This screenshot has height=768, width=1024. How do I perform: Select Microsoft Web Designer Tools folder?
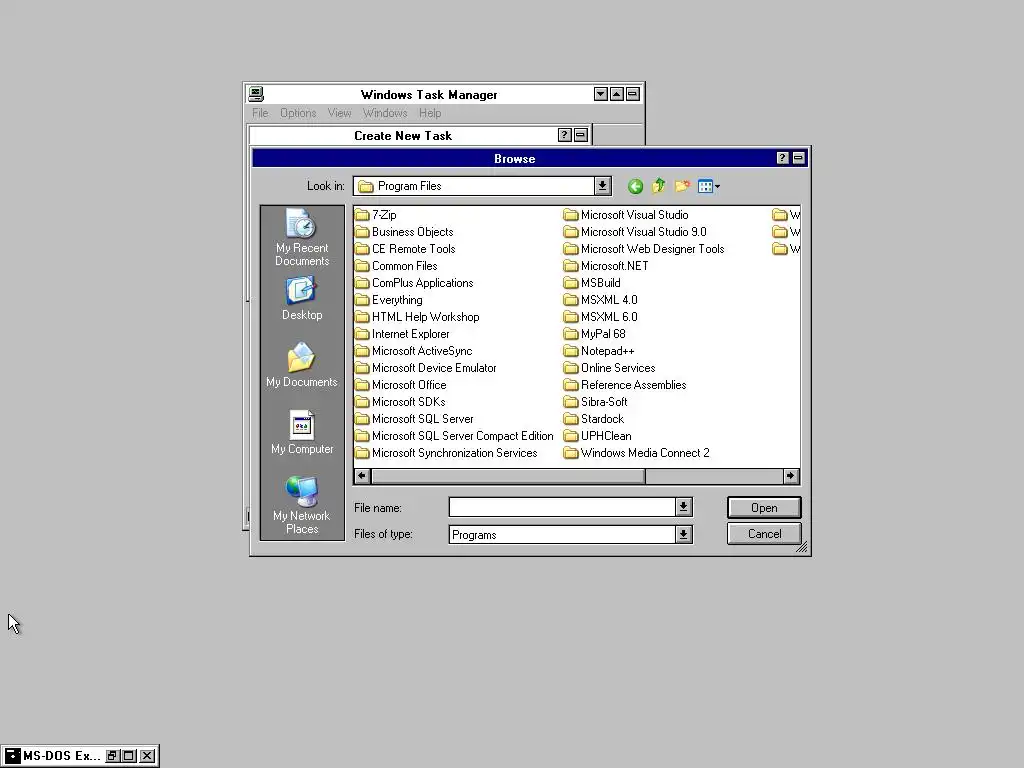645,249
